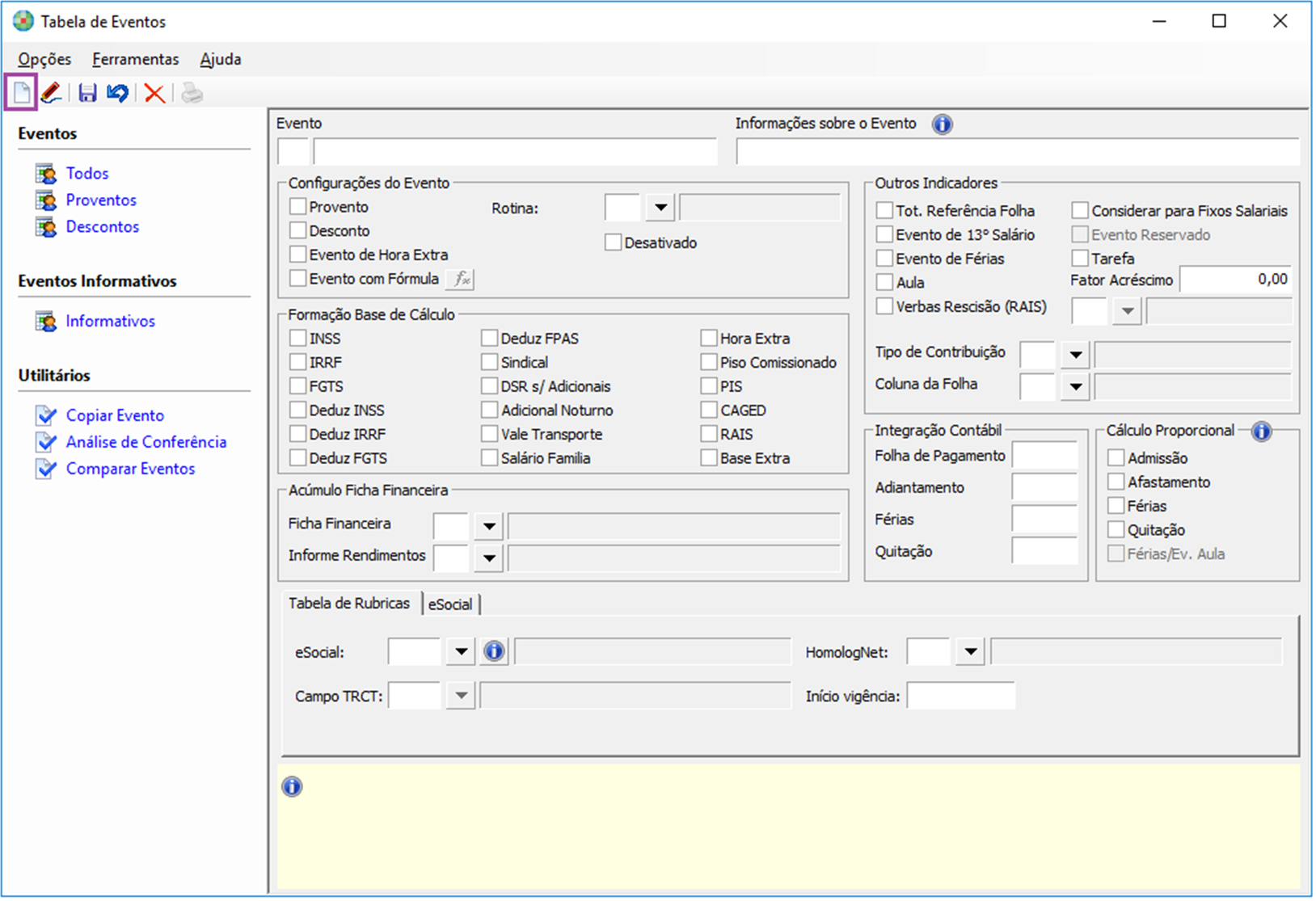Click the Tabela de Eventos app icon

point(23,21)
